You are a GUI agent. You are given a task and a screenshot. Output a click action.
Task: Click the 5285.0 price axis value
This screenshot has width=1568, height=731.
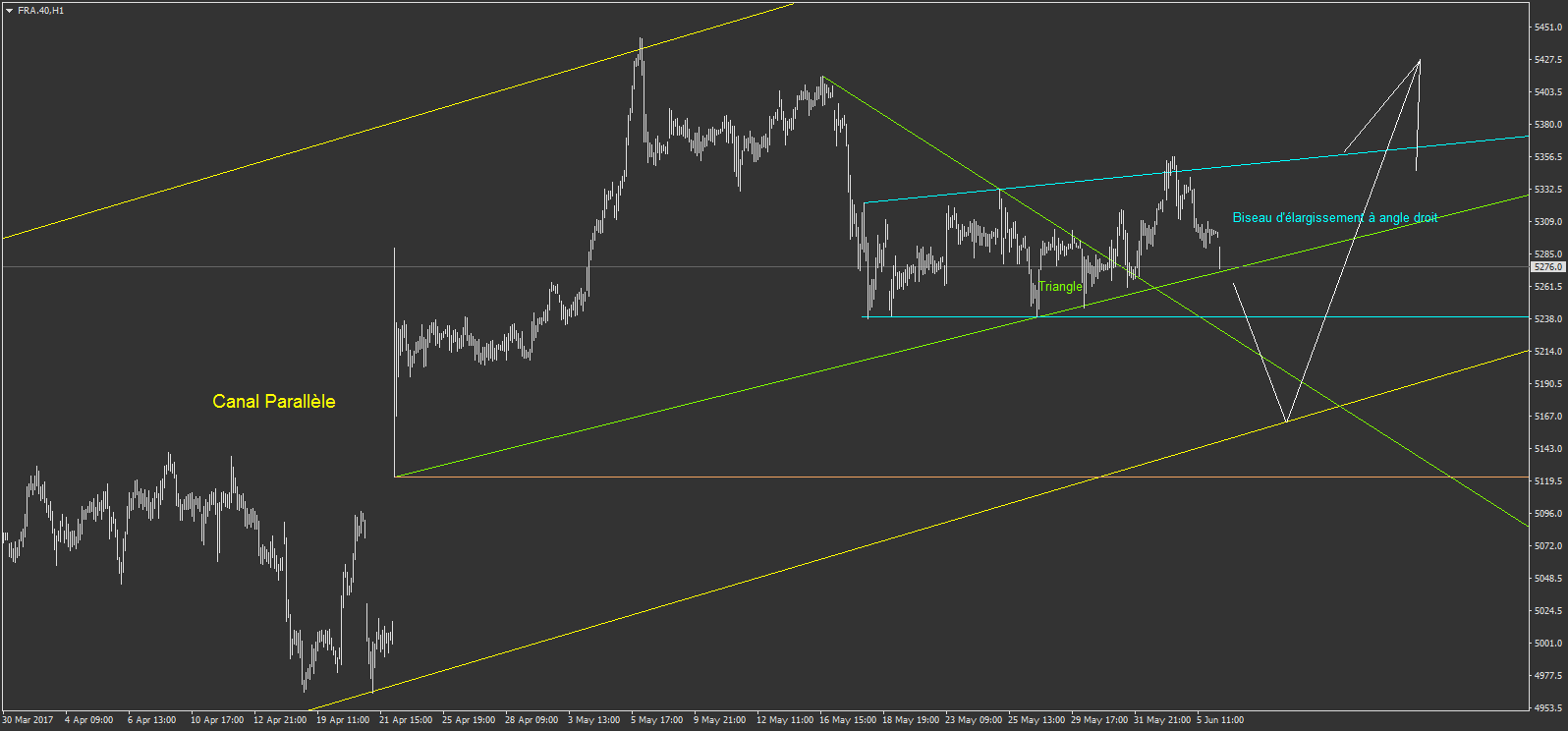[x=1548, y=254]
